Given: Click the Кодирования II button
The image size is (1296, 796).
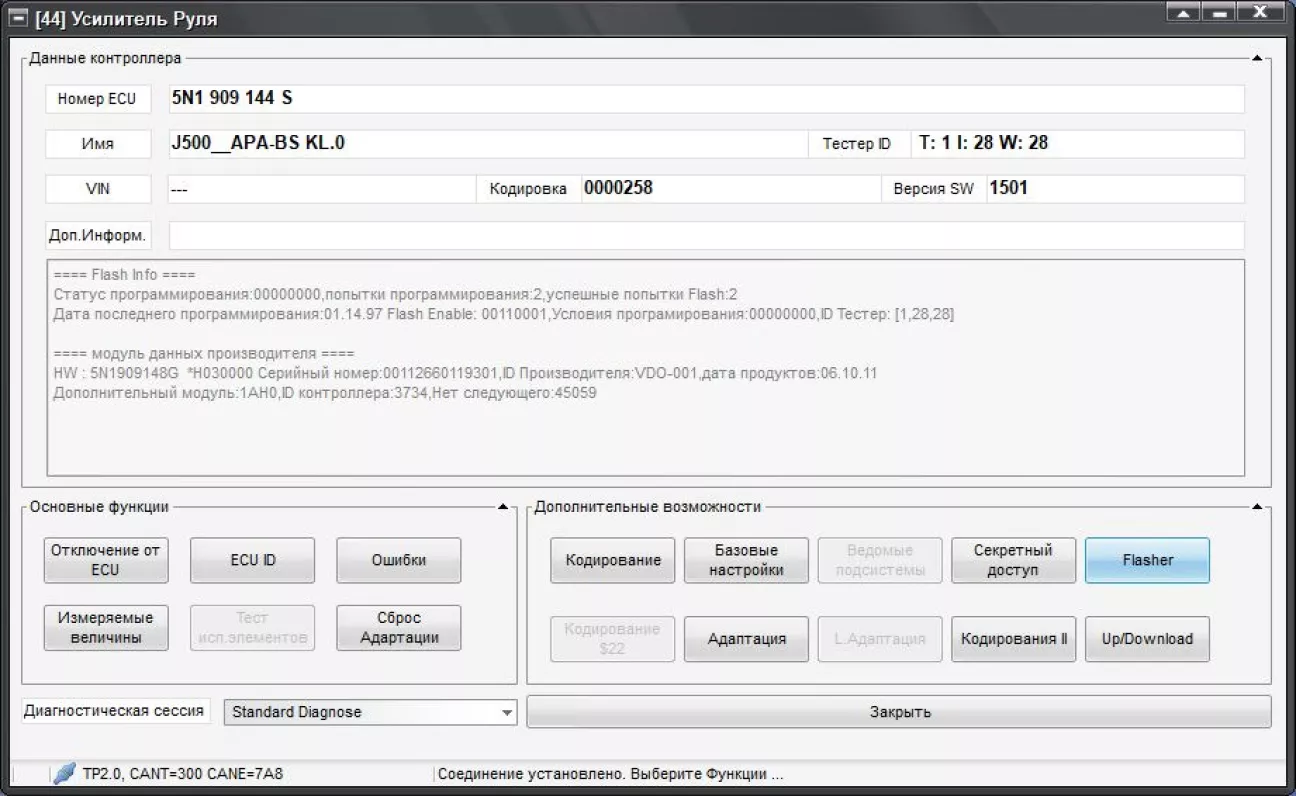Looking at the screenshot, I should tap(1012, 639).
